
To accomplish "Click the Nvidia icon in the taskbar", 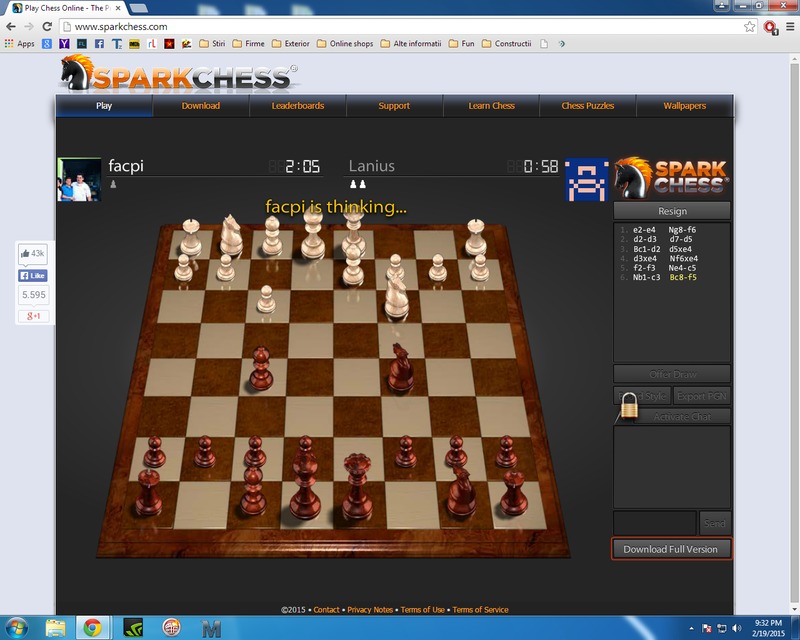I will 133,628.
